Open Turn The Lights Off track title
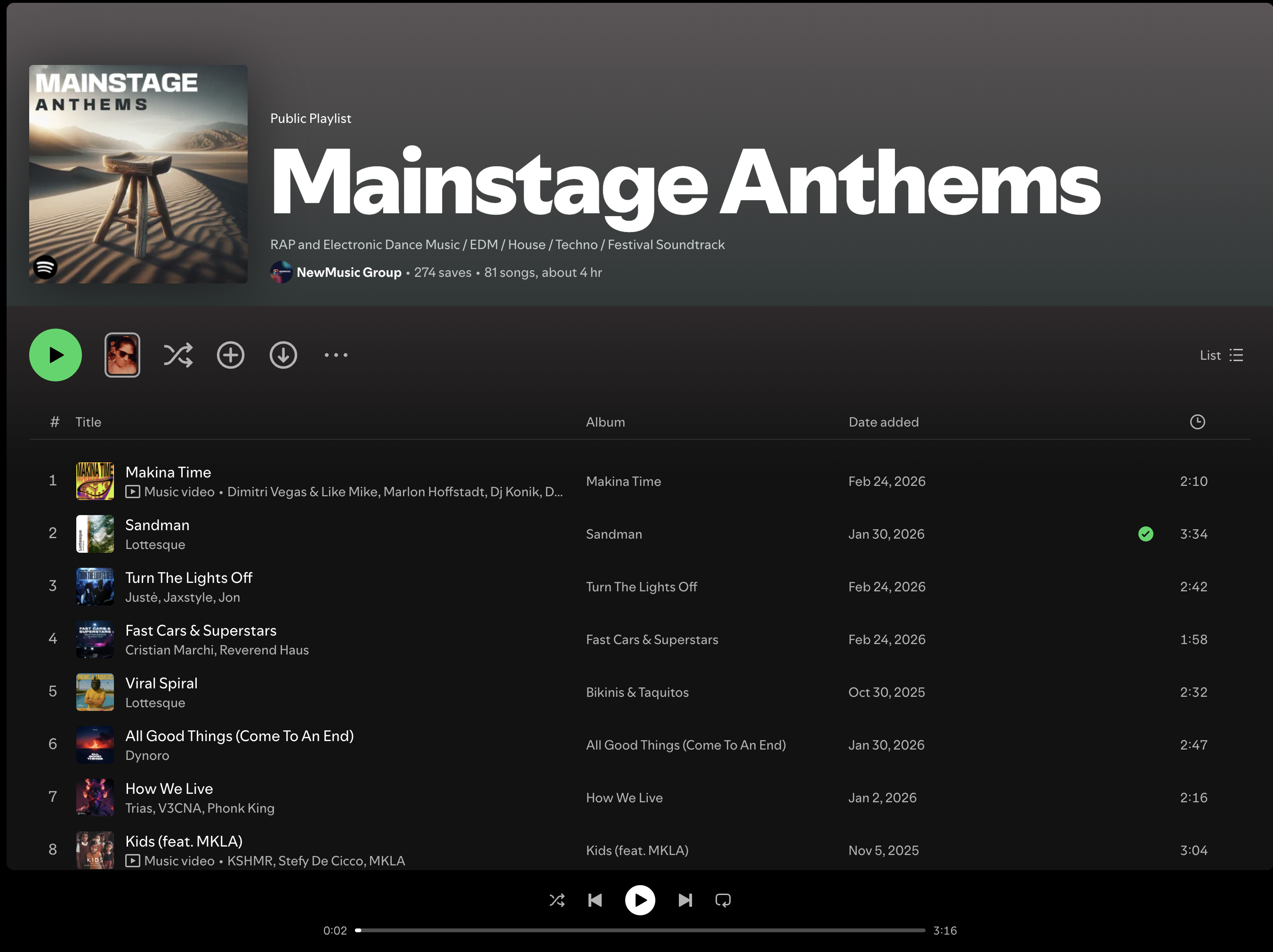 [x=189, y=577]
